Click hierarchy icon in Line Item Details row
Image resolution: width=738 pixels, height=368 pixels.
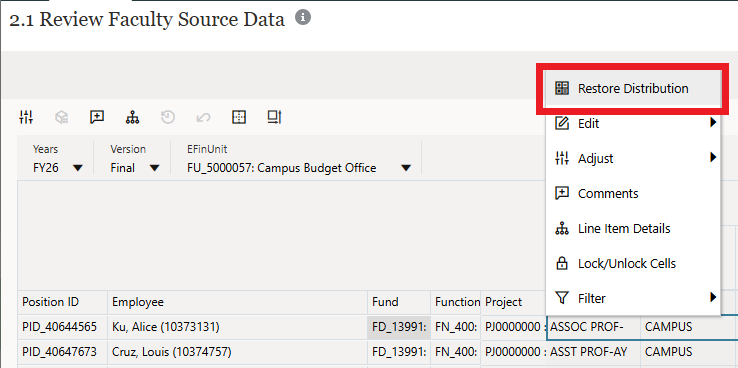pyautogui.click(x=562, y=229)
